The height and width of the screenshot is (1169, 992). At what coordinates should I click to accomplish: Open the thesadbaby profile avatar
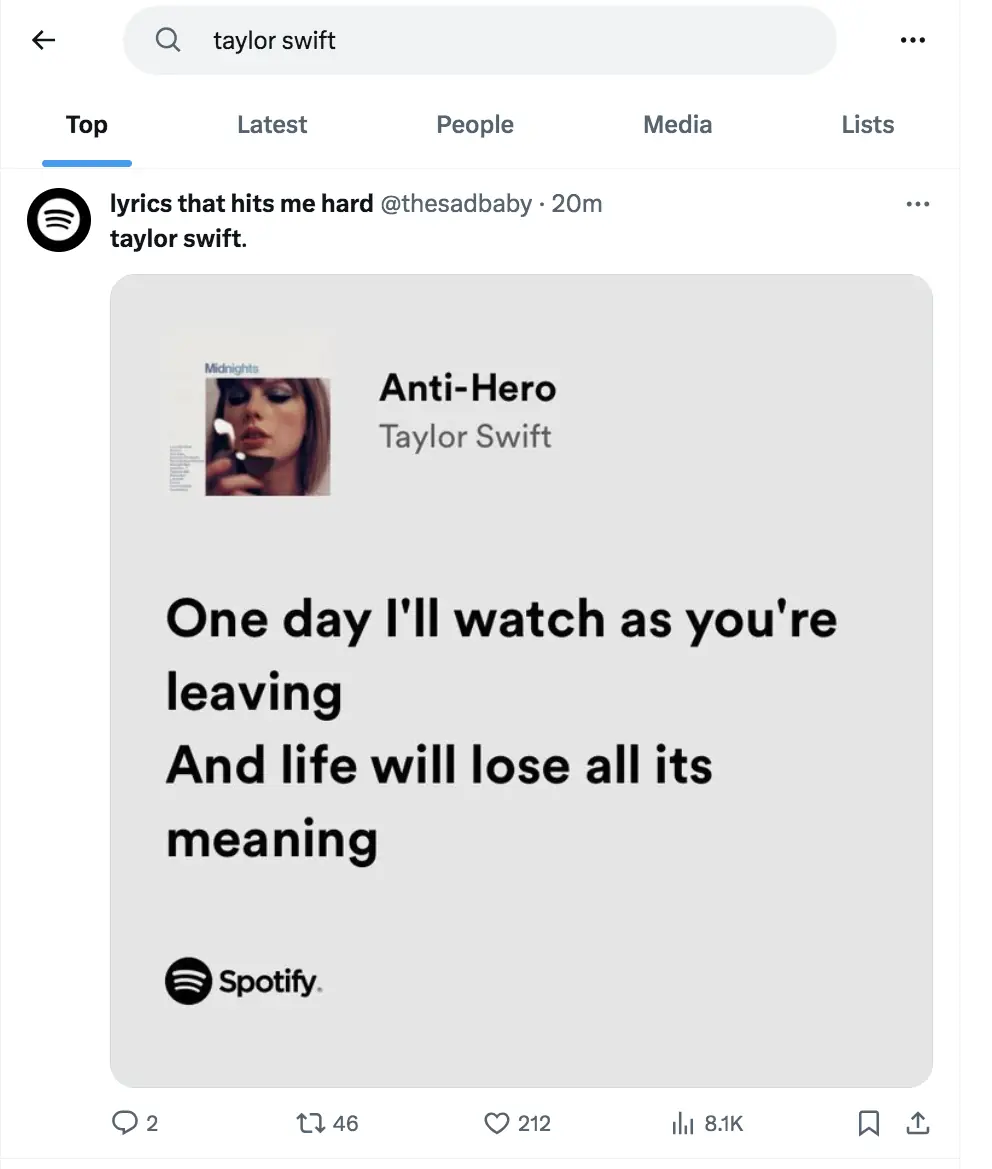point(59,220)
